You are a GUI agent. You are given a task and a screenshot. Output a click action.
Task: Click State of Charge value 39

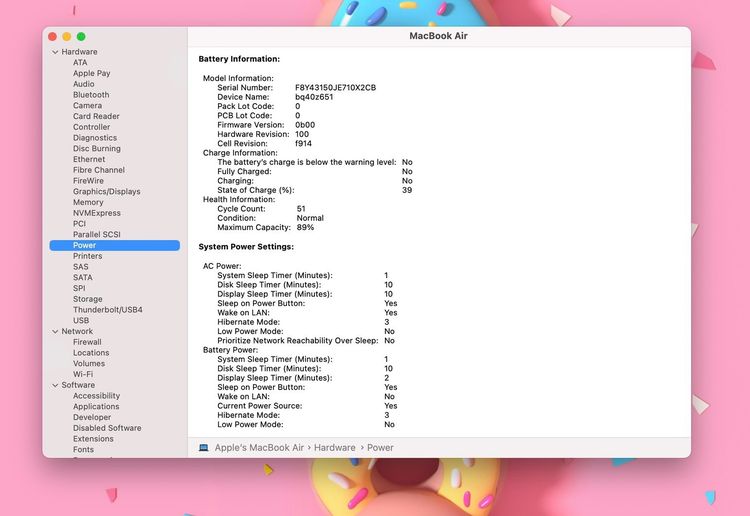tap(407, 190)
